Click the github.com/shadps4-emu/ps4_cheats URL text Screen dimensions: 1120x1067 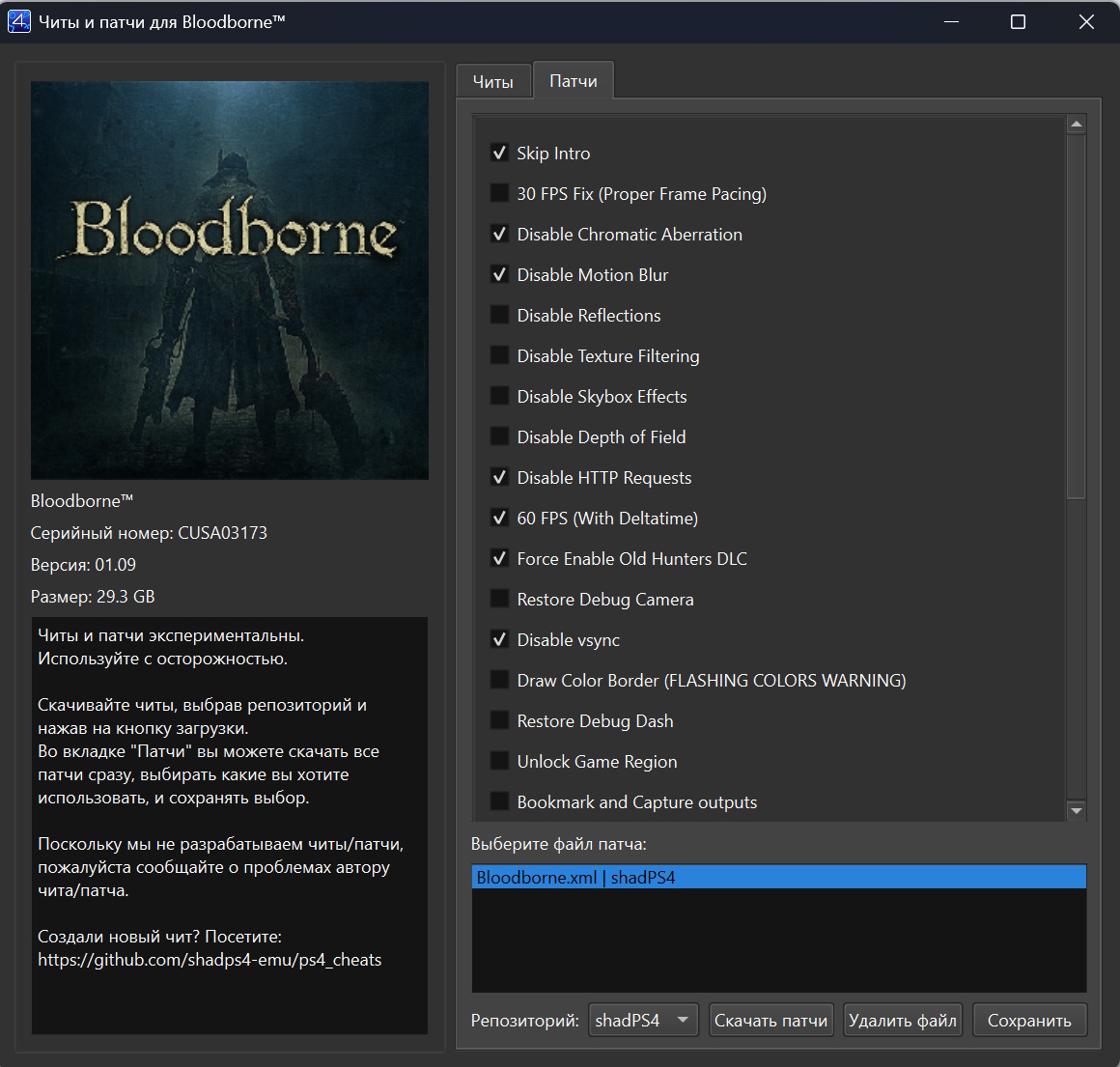point(210,959)
